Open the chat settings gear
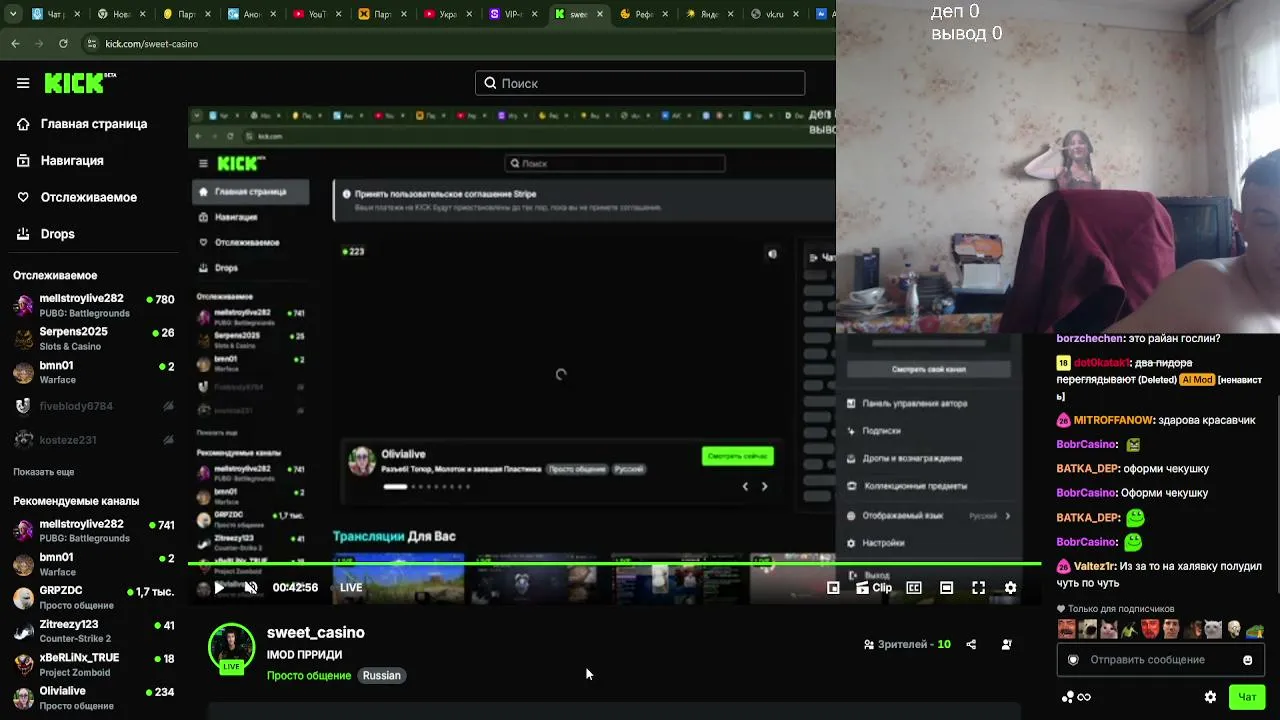1280x720 pixels. [1210, 697]
